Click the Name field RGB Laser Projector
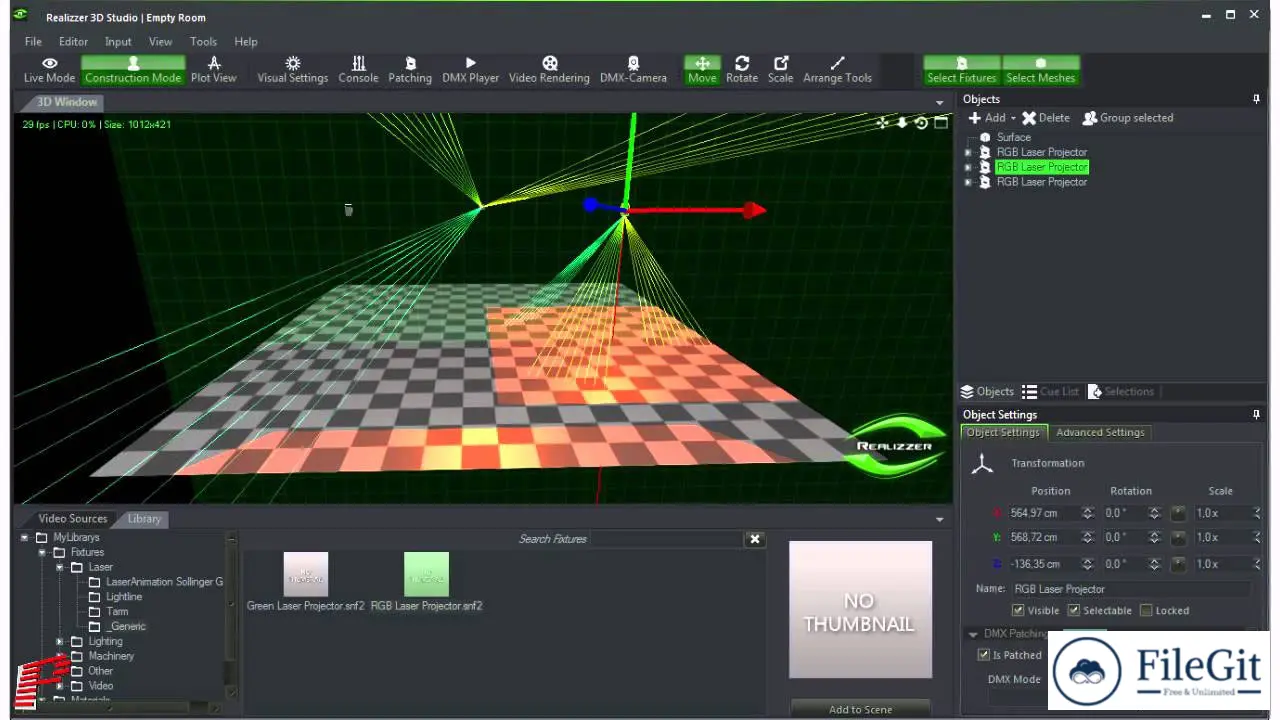The image size is (1280, 720). pyautogui.click(x=1130, y=589)
